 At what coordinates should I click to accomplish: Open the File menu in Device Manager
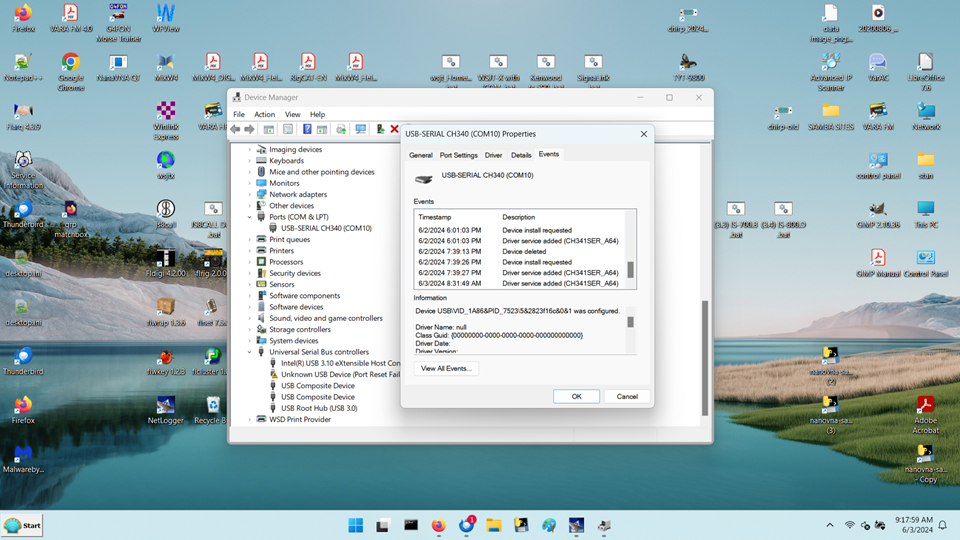(x=239, y=114)
